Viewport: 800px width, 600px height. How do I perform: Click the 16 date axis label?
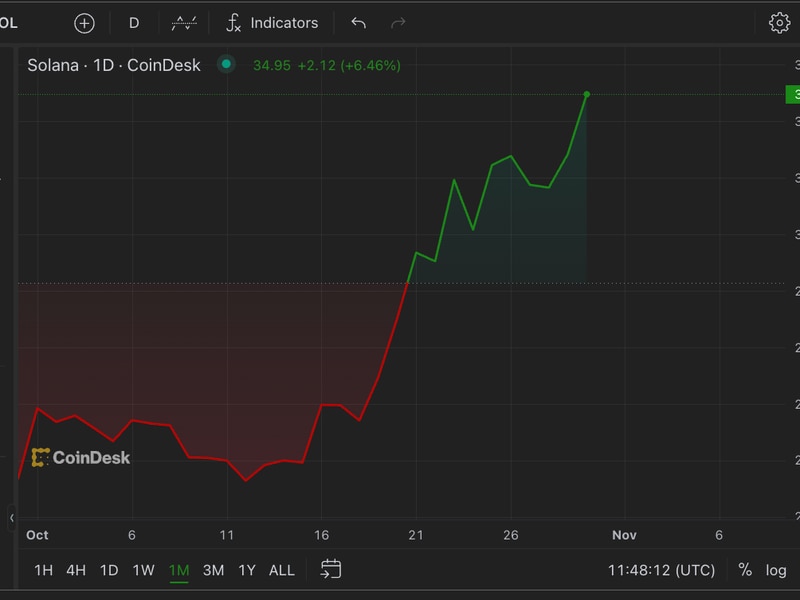321,535
